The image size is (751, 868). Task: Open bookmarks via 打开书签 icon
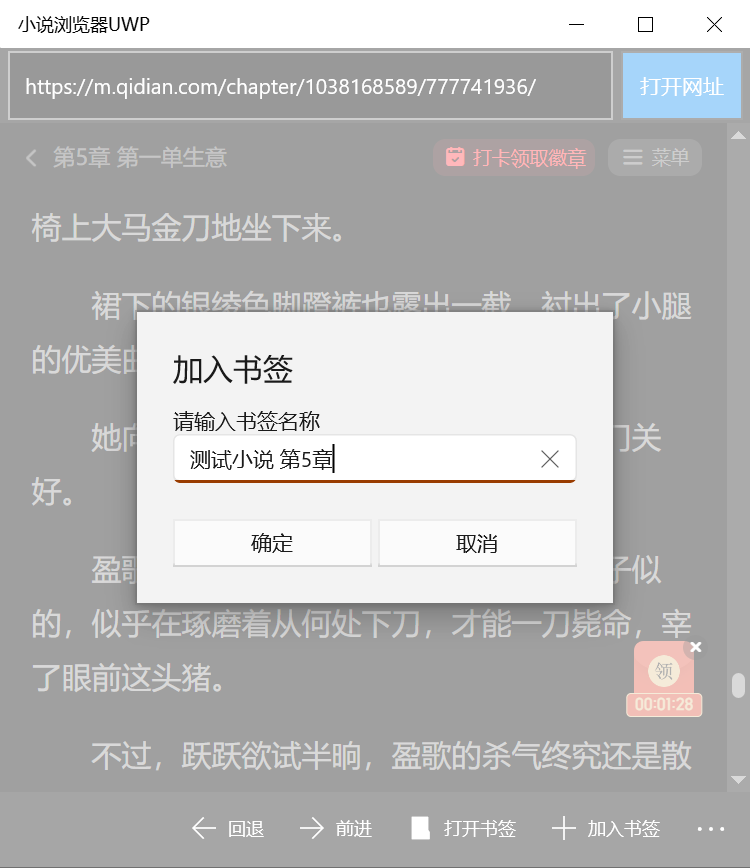tap(421, 829)
